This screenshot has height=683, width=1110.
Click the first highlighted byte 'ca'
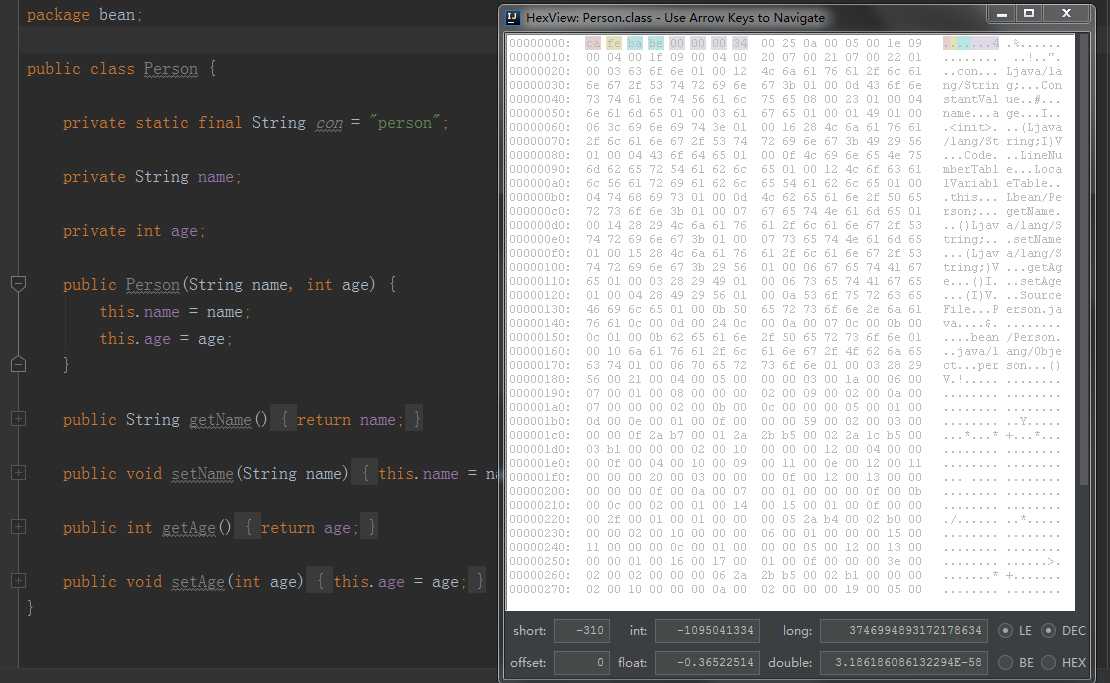pos(593,44)
